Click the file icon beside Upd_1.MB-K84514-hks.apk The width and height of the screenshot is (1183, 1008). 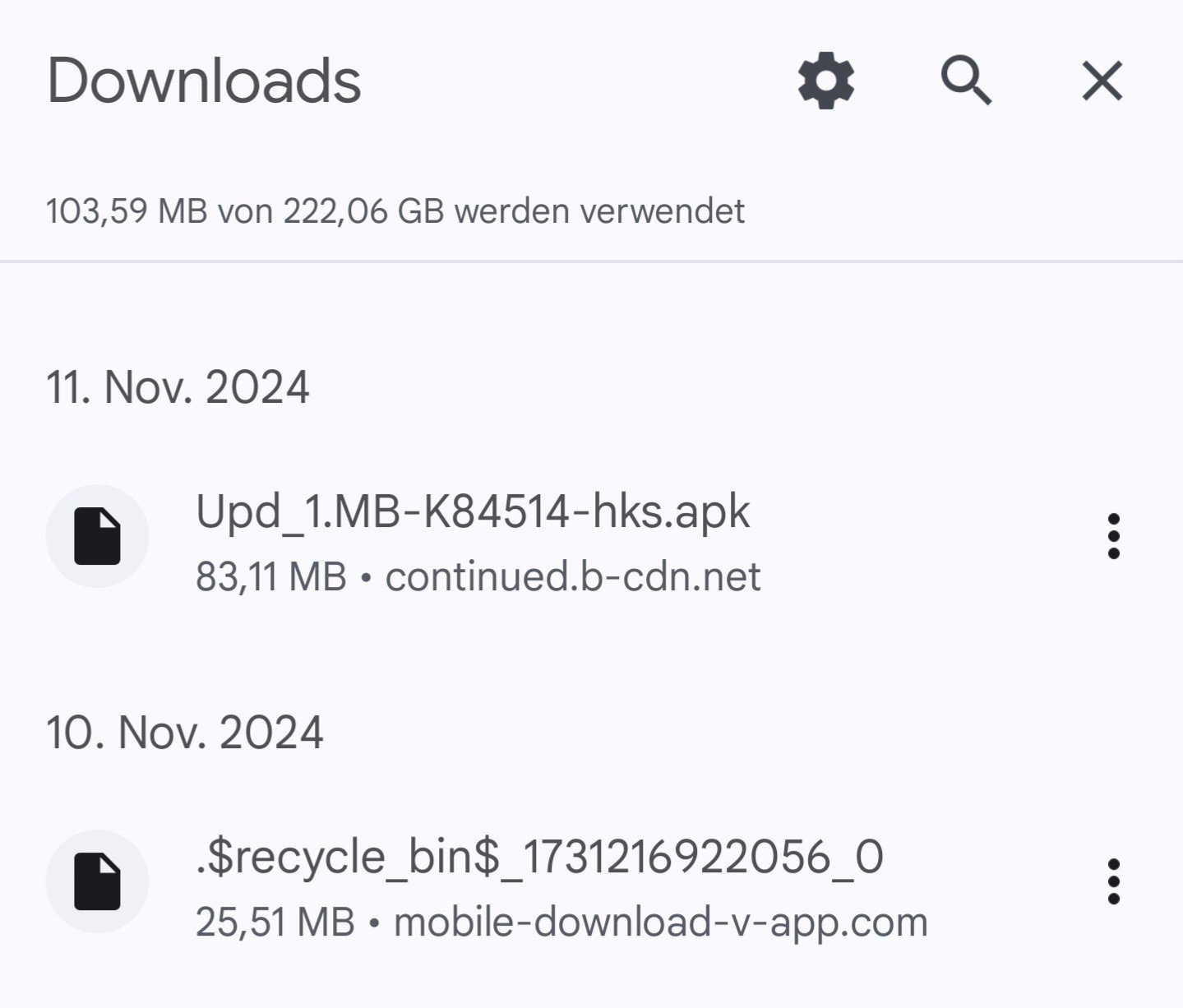(97, 536)
